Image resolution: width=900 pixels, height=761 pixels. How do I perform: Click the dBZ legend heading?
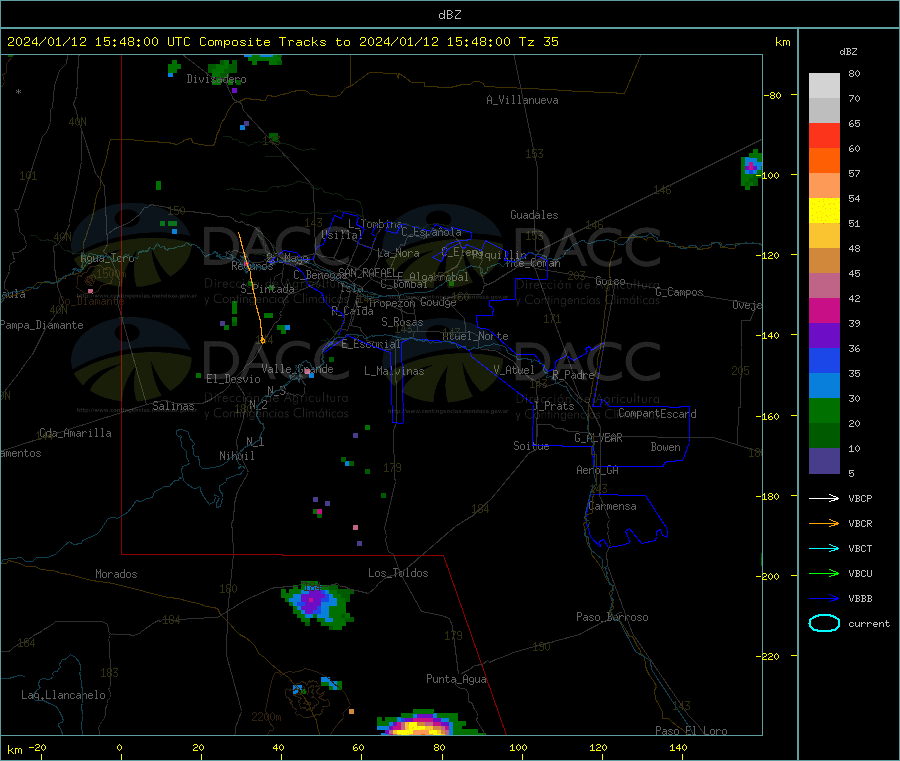pos(848,52)
